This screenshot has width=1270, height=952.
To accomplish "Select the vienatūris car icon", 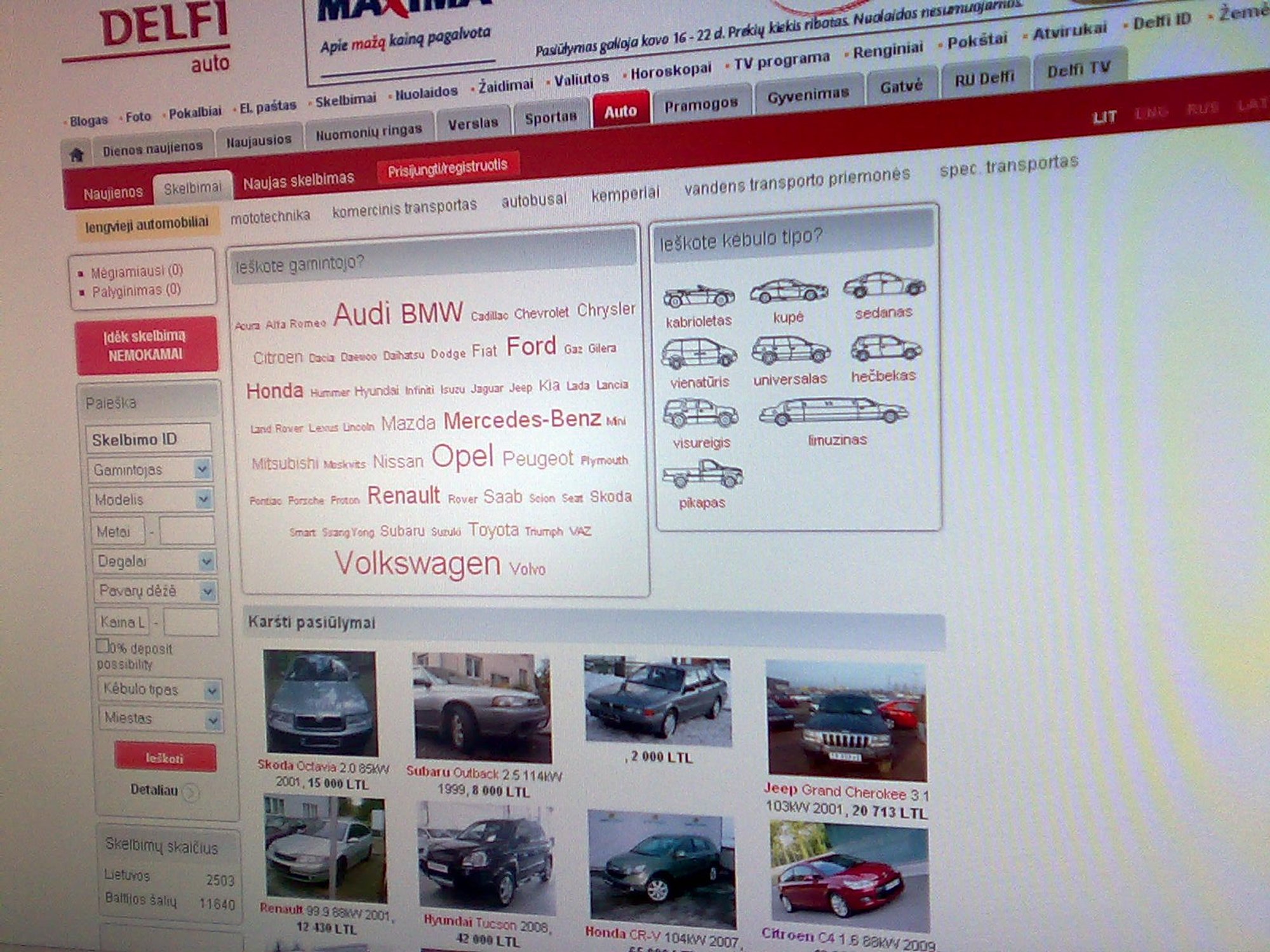I will pos(698,354).
